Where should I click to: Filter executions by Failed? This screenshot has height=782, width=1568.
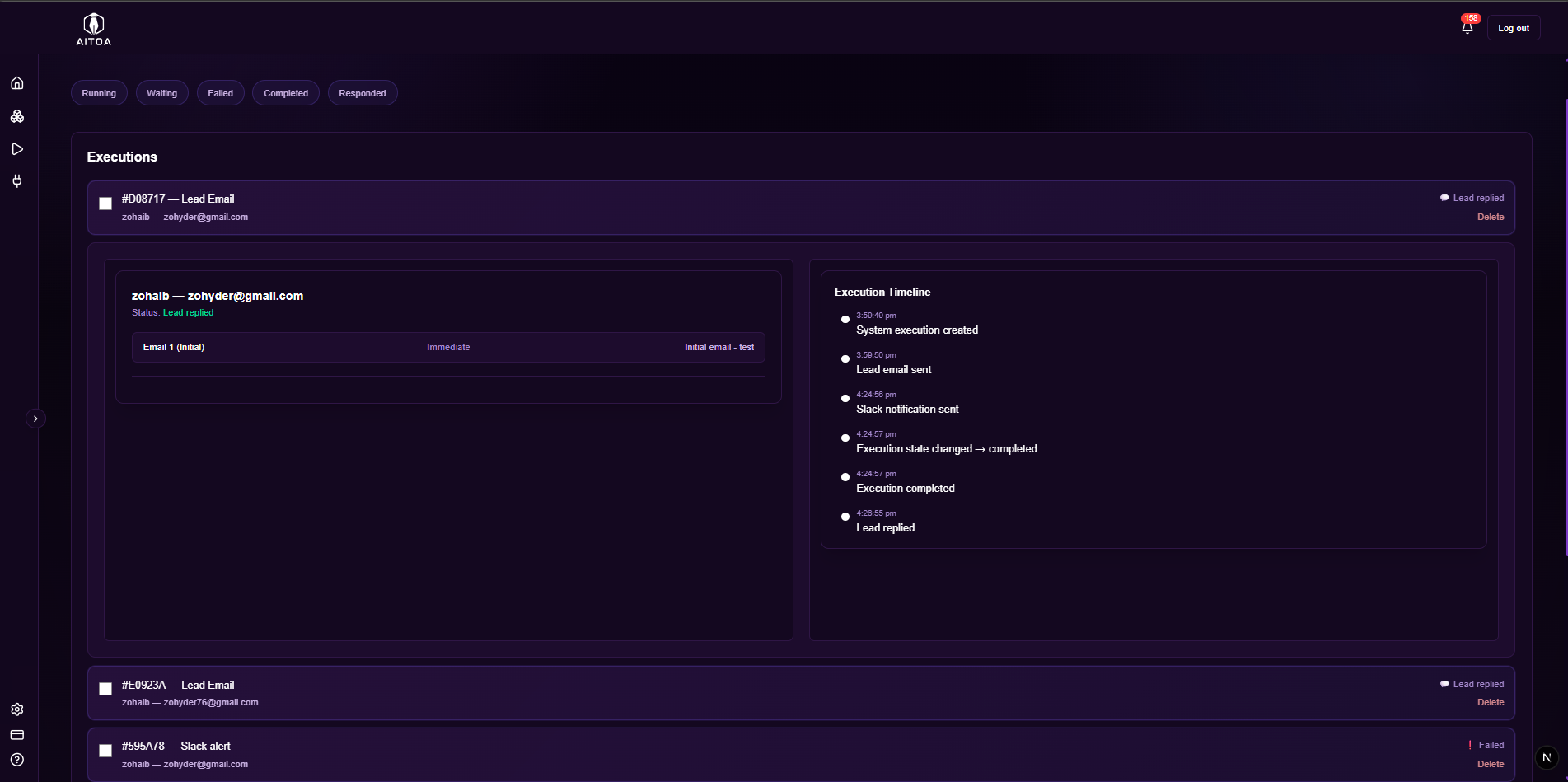[220, 93]
